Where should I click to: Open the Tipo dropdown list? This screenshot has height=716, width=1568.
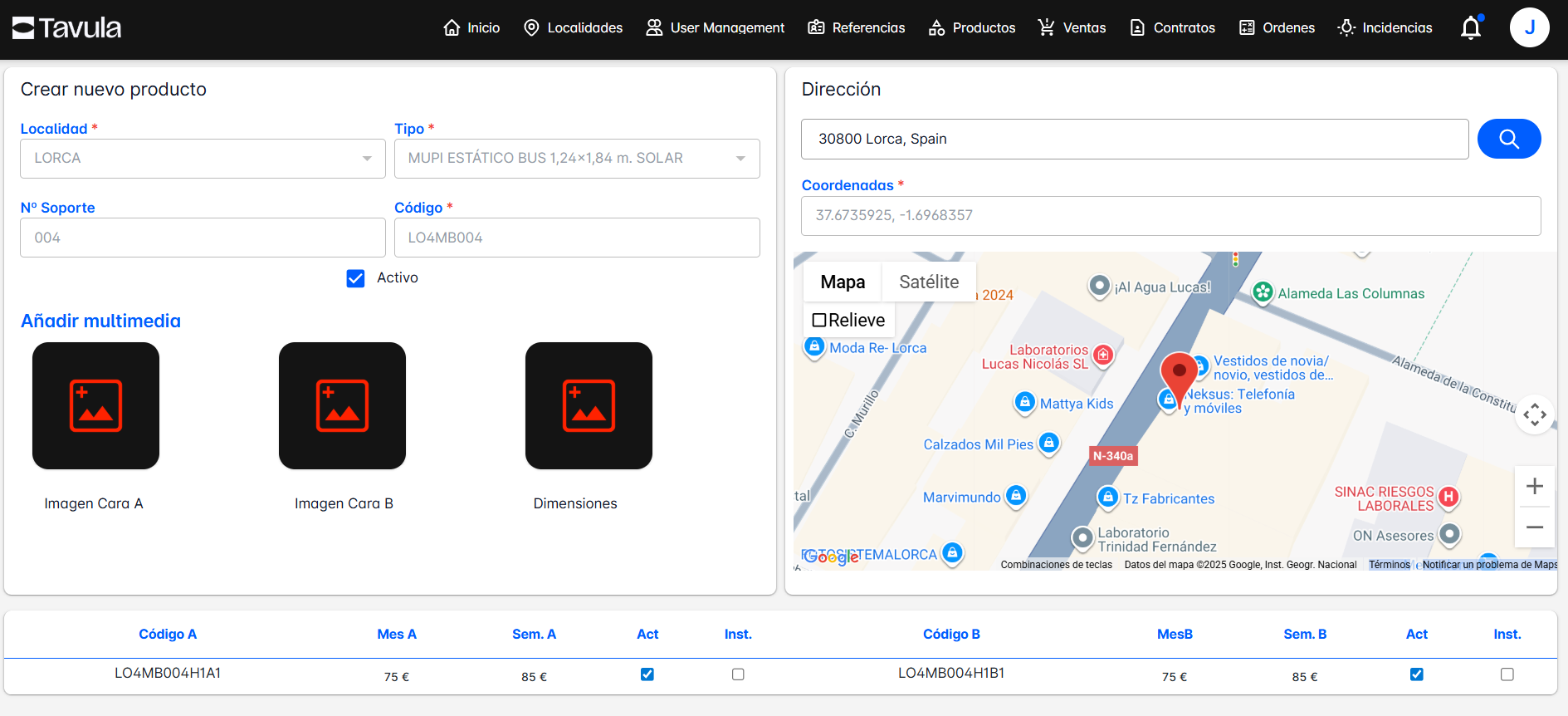coord(577,159)
